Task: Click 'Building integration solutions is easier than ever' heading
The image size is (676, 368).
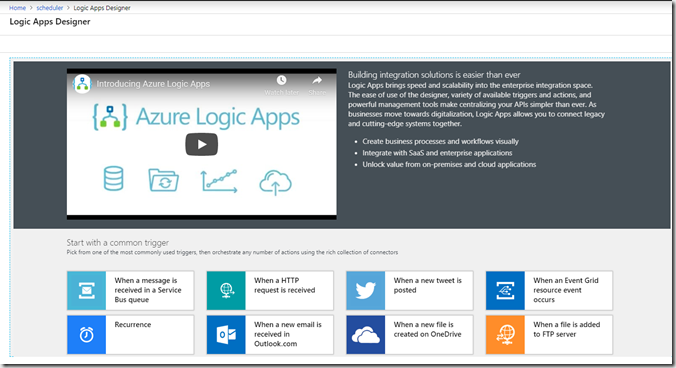Action: coord(434,75)
